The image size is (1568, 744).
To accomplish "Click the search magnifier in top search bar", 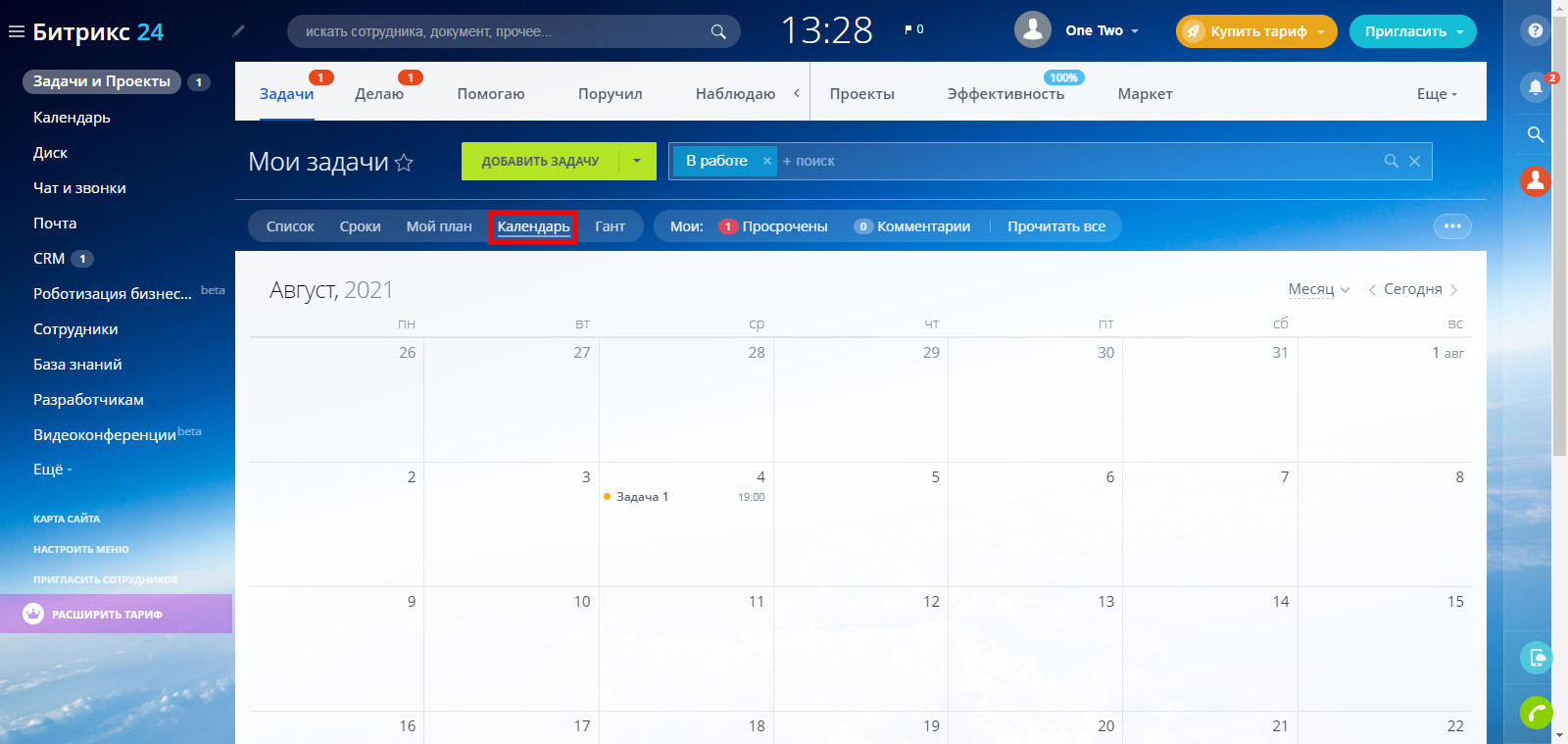I will [x=718, y=31].
